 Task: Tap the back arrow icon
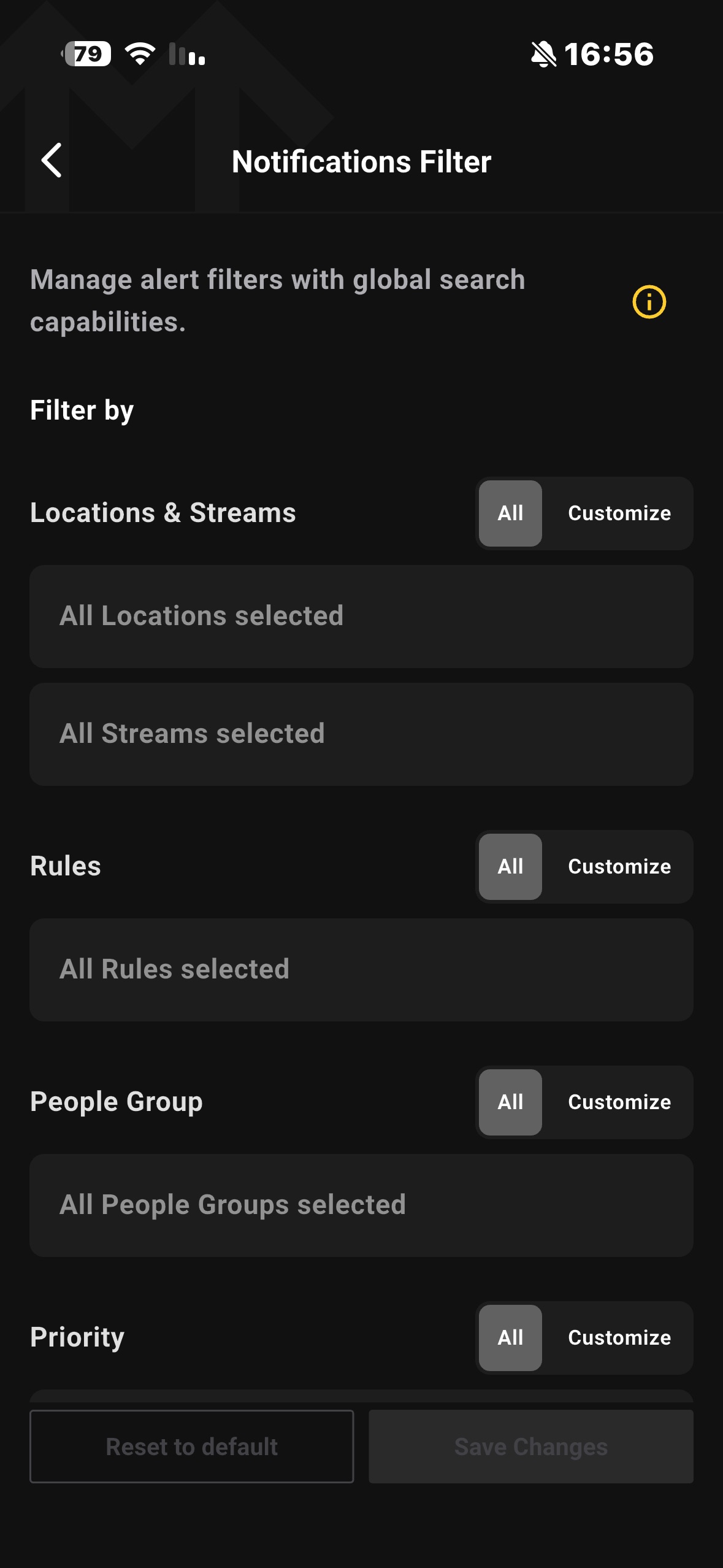pos(52,161)
